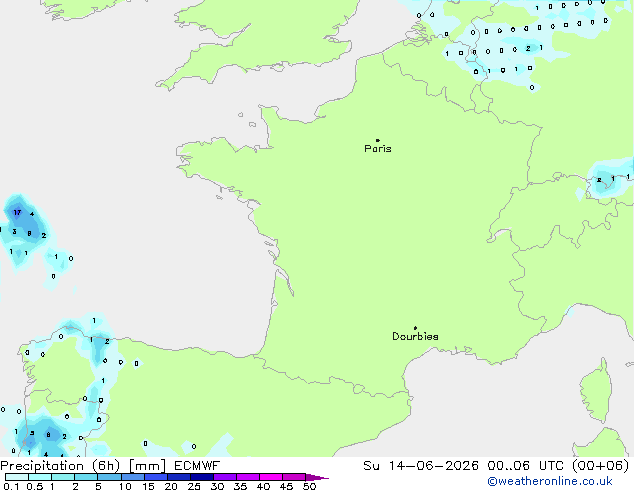Click the Dourbies city label

click(x=415, y=336)
